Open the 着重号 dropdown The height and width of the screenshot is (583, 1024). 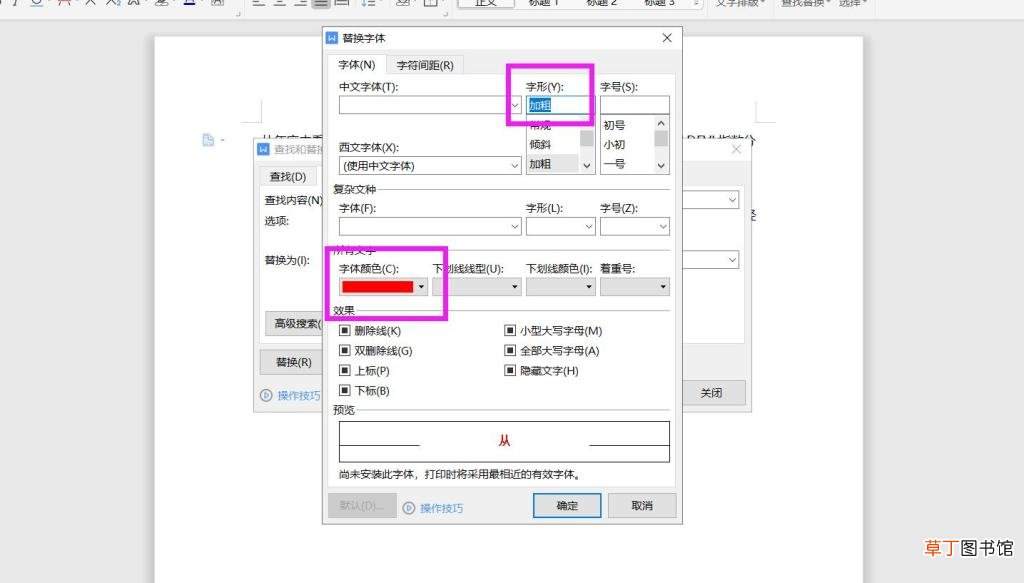(x=634, y=287)
